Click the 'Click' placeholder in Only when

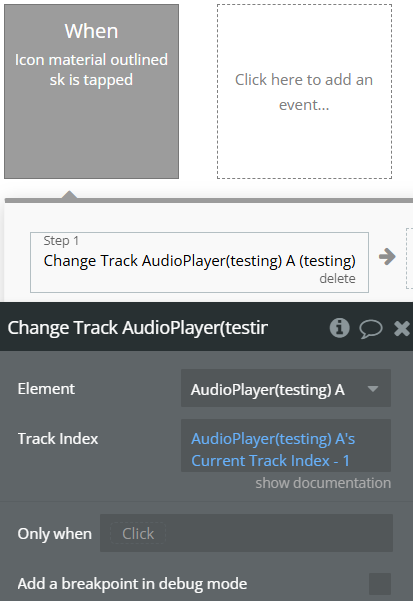pyautogui.click(x=138, y=533)
